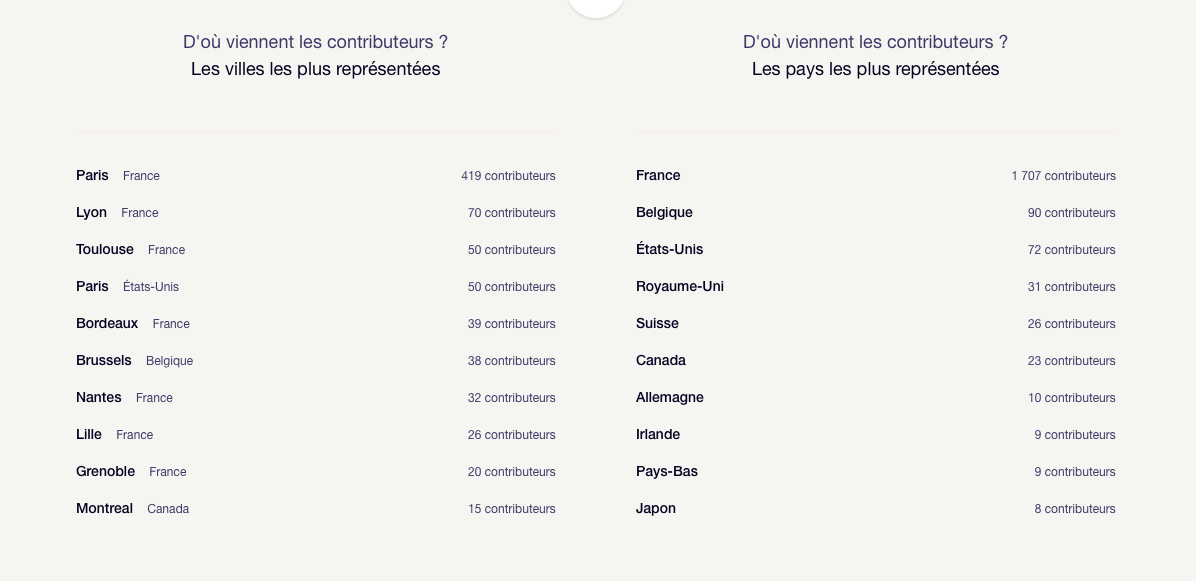Open the Allemagne country entry
This screenshot has height=581, width=1196.
876,398
